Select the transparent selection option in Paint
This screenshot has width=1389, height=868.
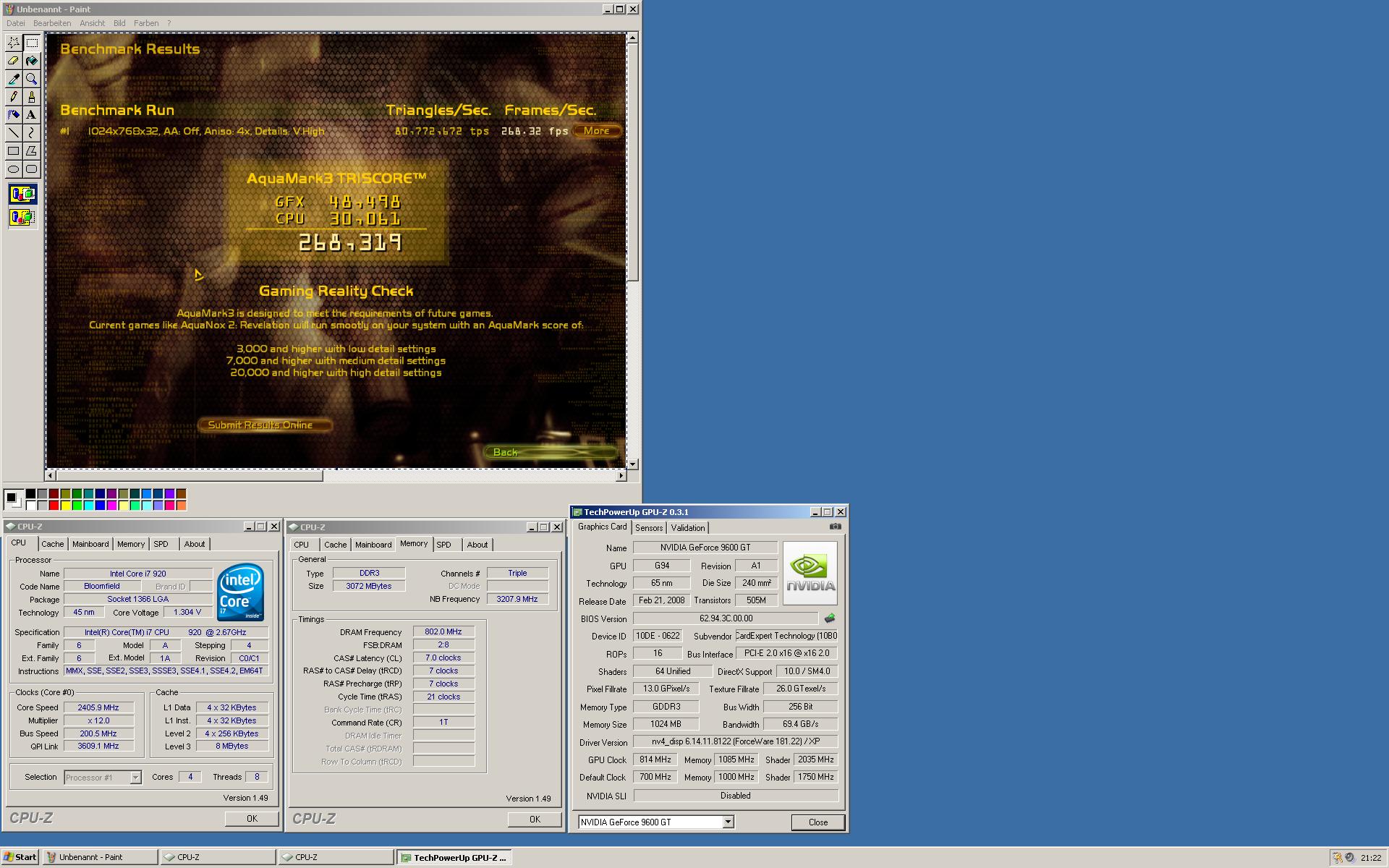point(22,217)
